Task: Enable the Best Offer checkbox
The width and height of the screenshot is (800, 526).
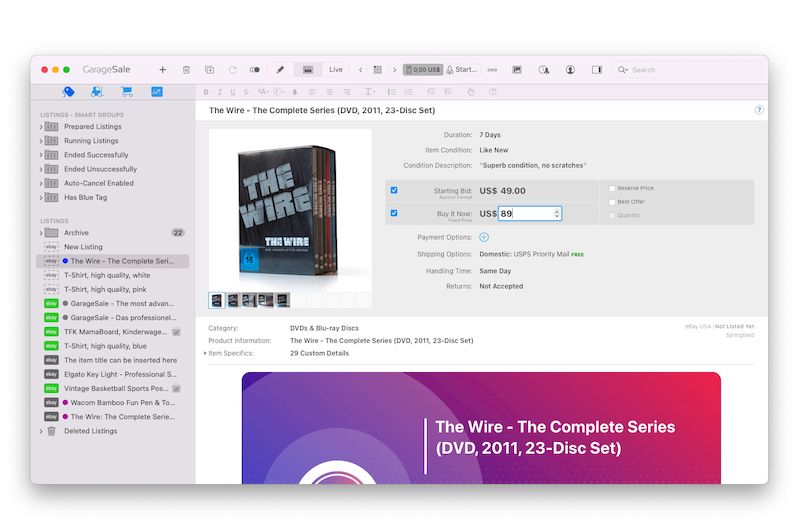Action: [x=612, y=202]
